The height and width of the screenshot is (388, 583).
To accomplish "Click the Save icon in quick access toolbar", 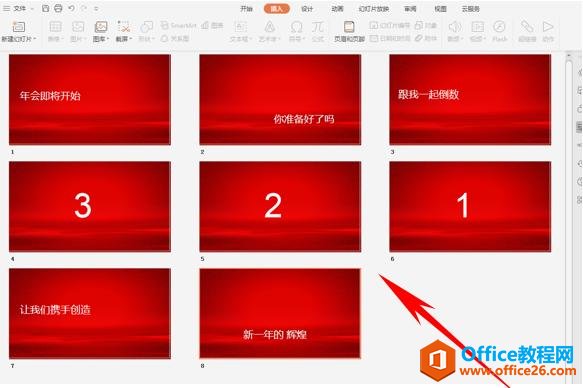I will [45, 8].
